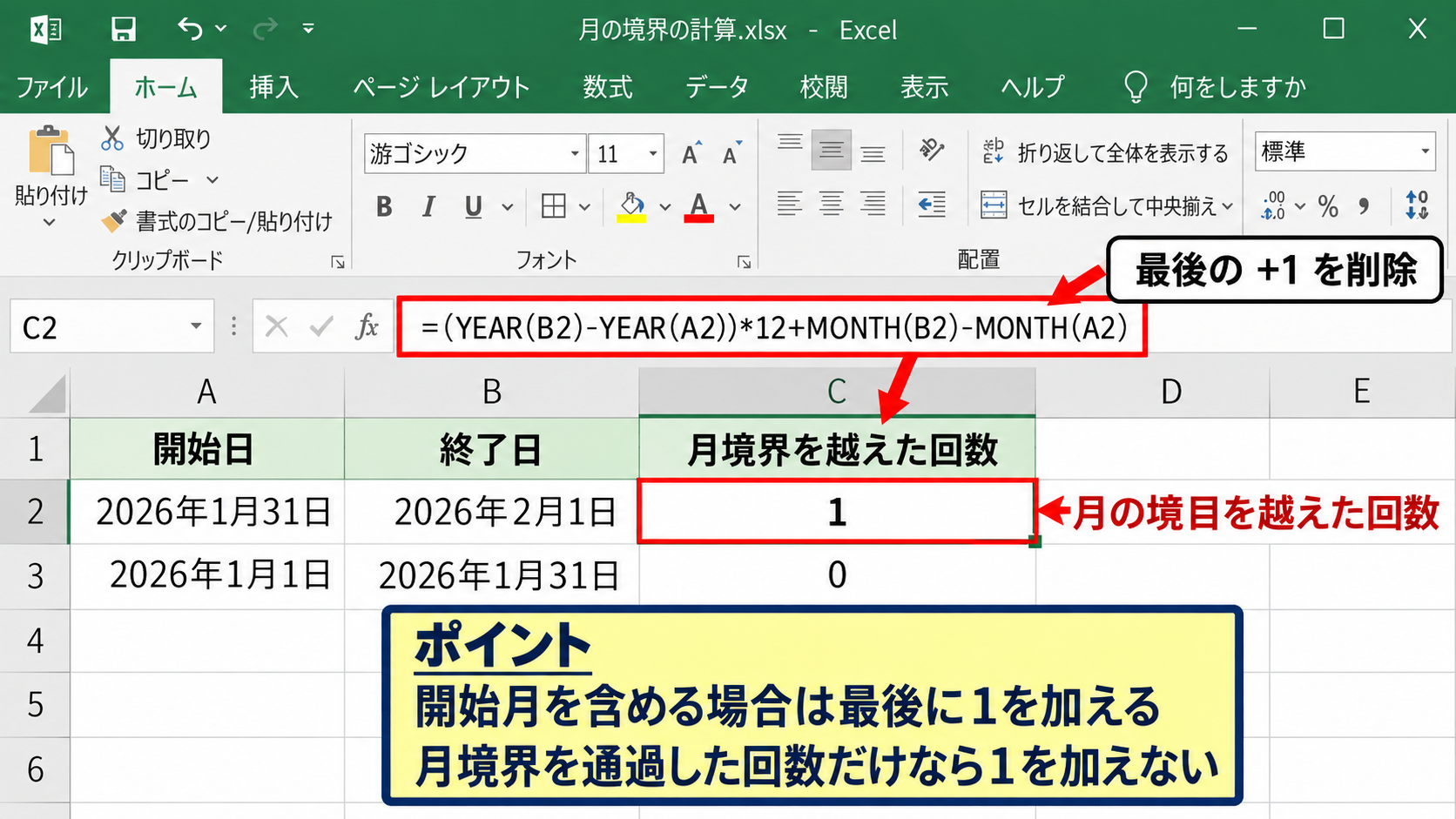
Task: Click the Paste (貼り付け) clipboard icon
Action: point(51,151)
